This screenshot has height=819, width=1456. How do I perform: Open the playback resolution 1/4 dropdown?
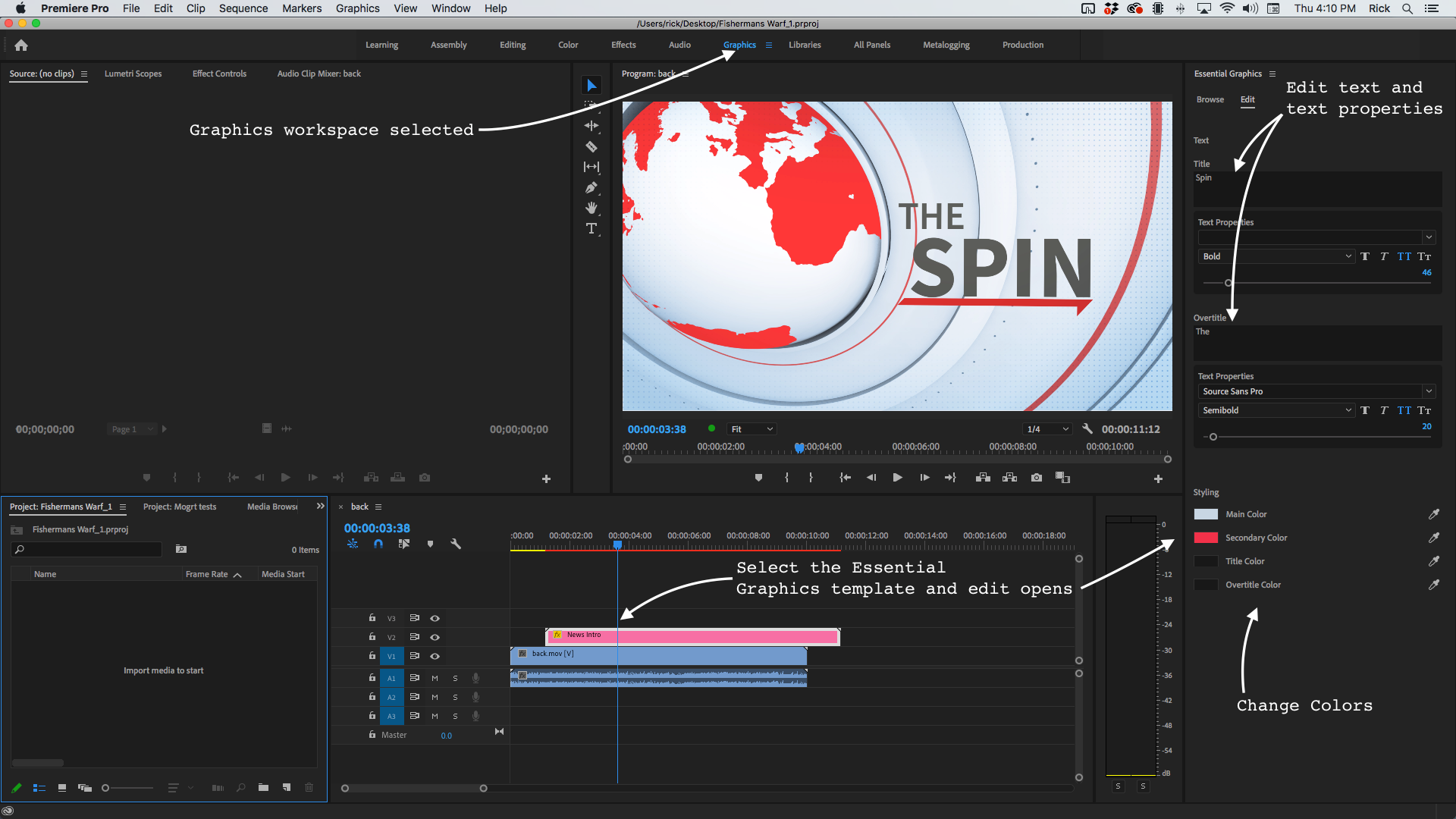pyautogui.click(x=1047, y=428)
